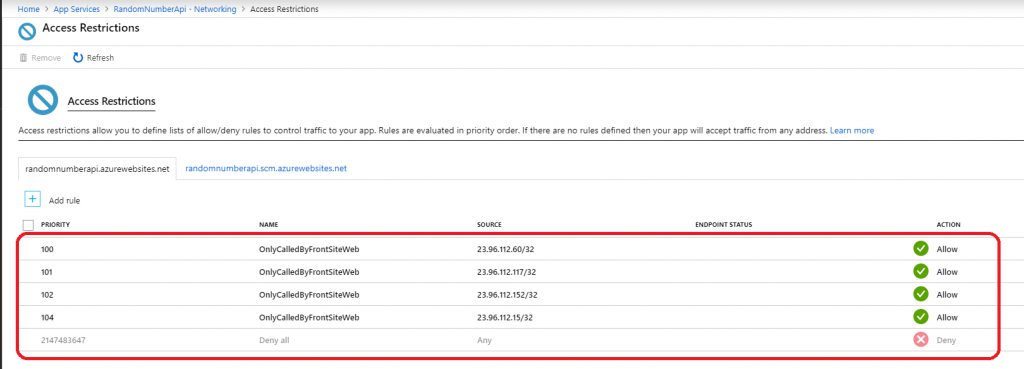
Task: Click OnlyCalledByFrontSiteWeb name in priority 100 row
Action: pos(309,249)
